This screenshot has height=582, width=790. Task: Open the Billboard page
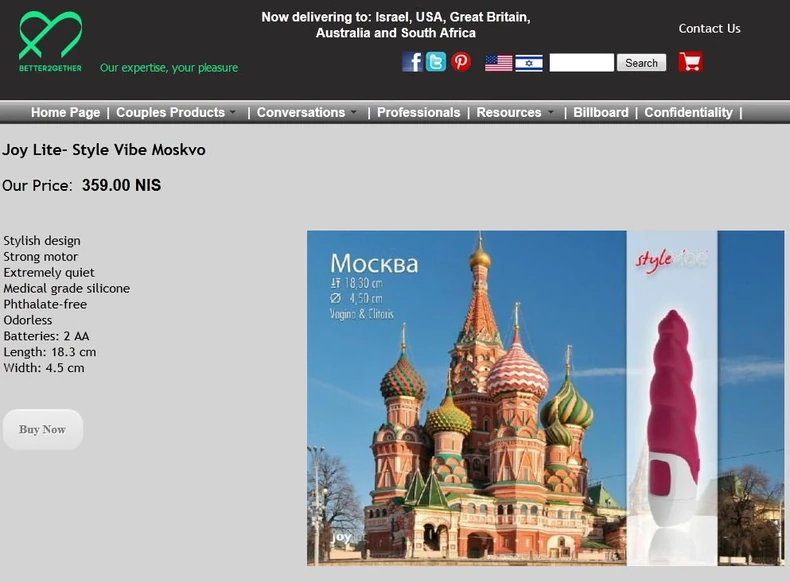coord(601,112)
